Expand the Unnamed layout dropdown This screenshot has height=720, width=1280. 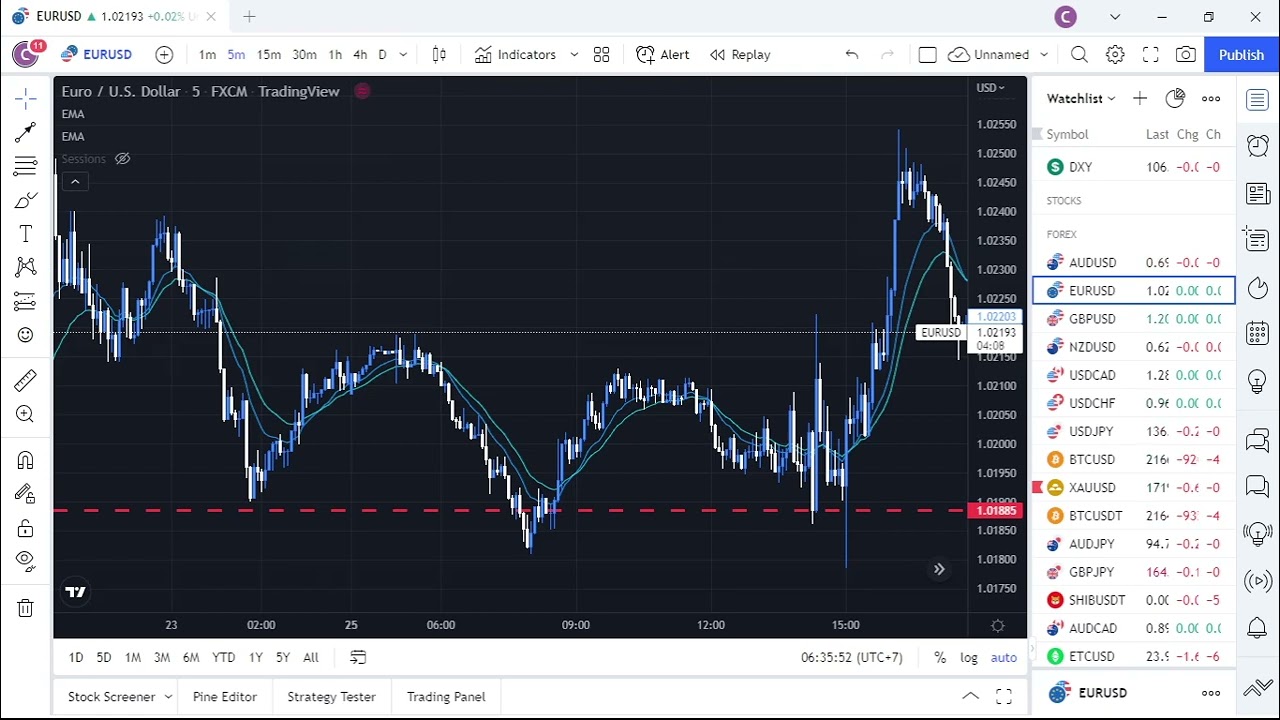click(1044, 55)
